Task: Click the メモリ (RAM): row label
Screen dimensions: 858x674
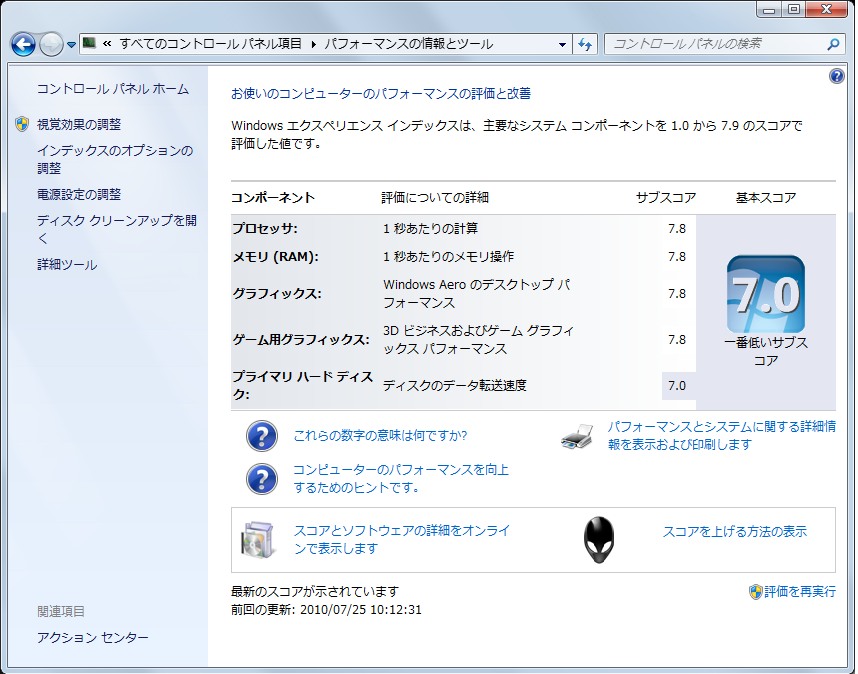Action: [x=276, y=257]
